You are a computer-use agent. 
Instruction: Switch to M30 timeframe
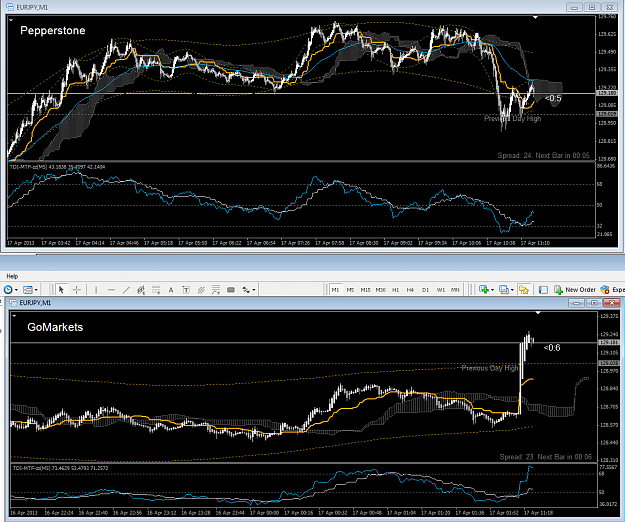[380, 290]
